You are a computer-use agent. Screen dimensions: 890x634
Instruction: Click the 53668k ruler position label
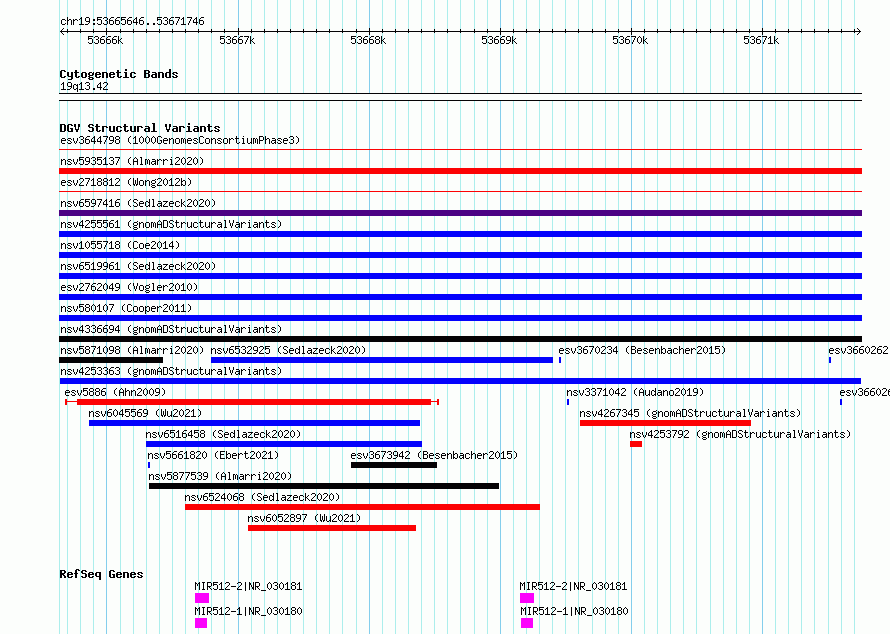pyautogui.click(x=368, y=40)
